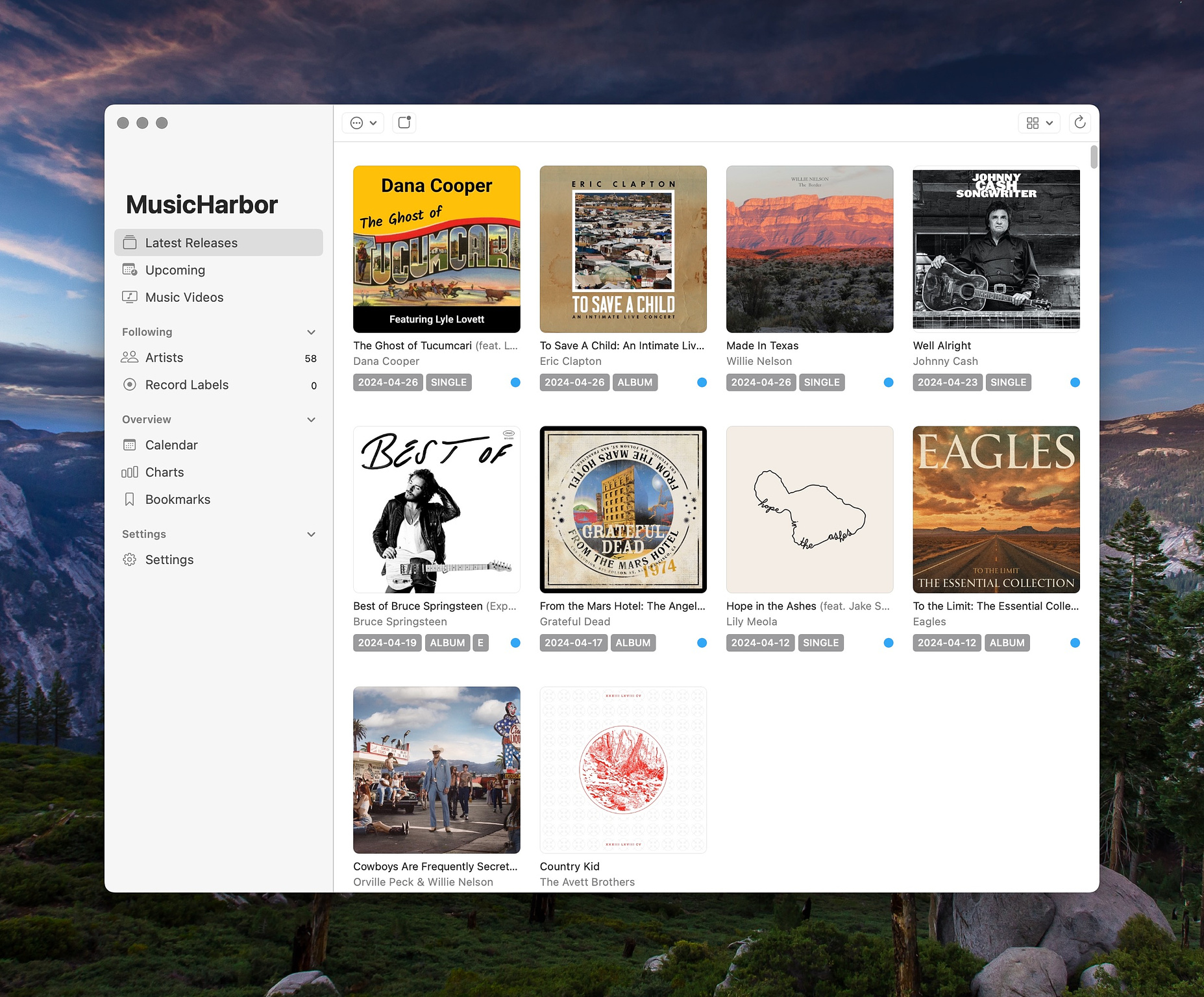Open the Artists list
1204x997 pixels.
pos(219,358)
